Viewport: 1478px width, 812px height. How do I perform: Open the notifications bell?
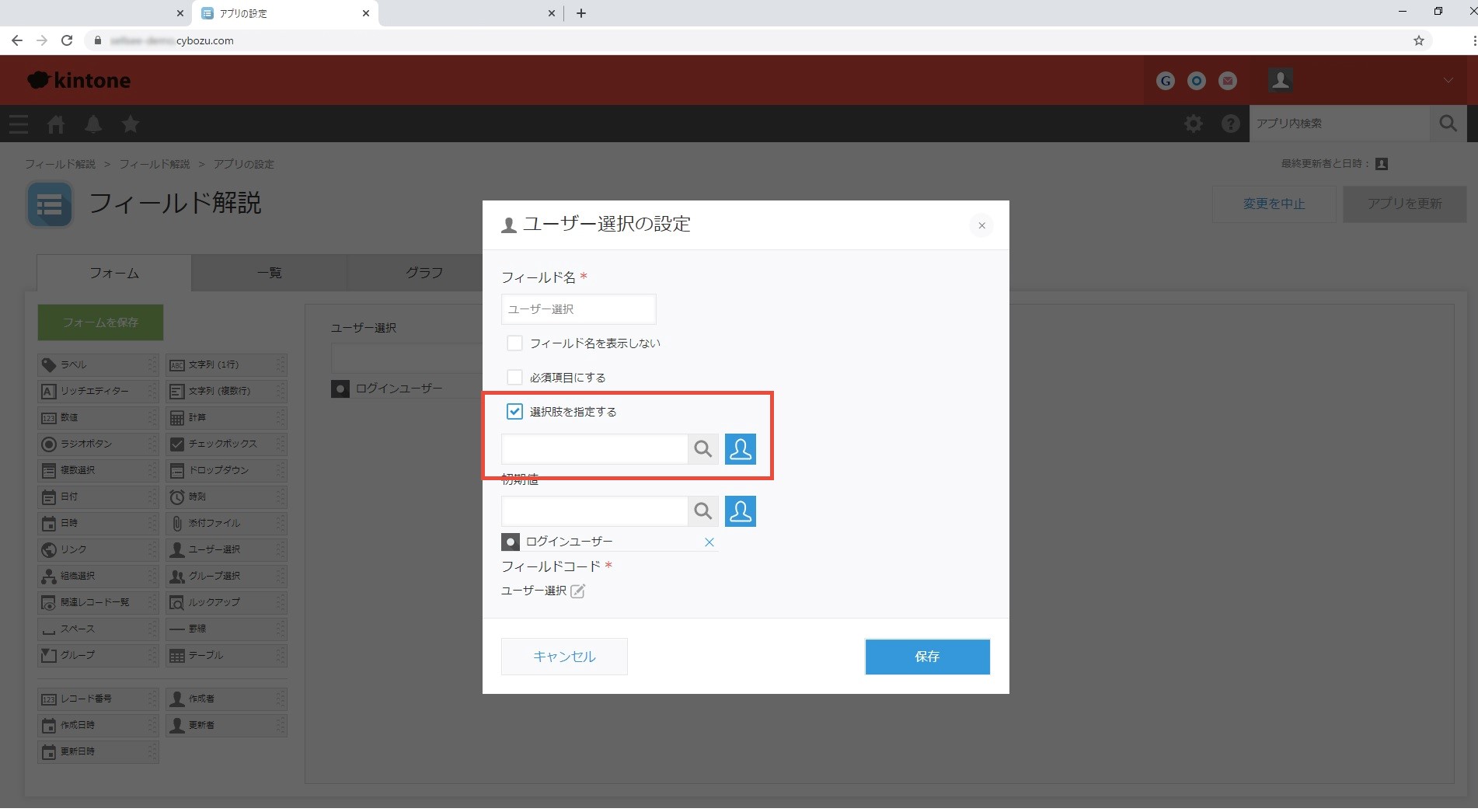click(x=93, y=124)
